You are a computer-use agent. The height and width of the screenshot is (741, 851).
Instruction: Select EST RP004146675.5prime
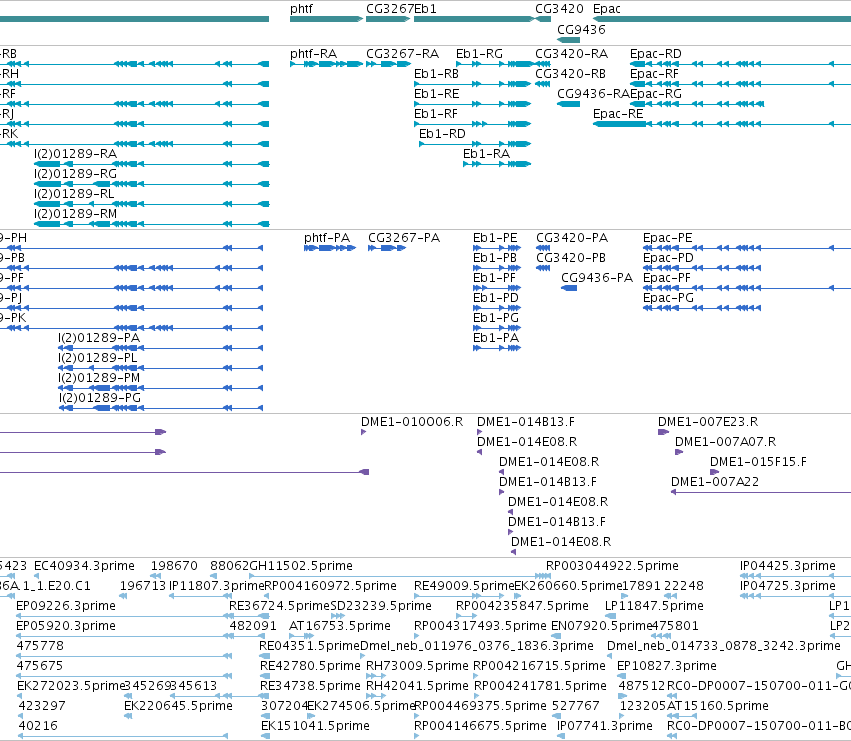[480, 726]
